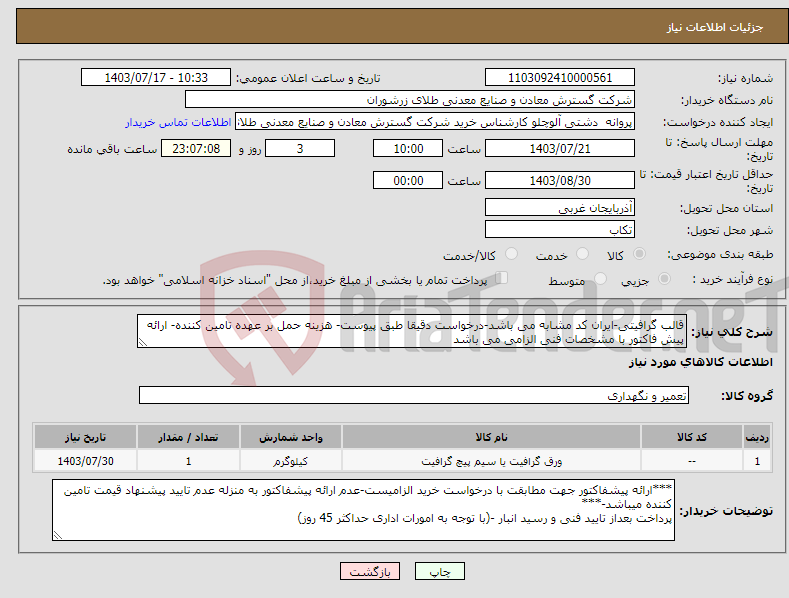Select the کالا radio button
Viewport: 789px width, 598px height.
[x=640, y=254]
